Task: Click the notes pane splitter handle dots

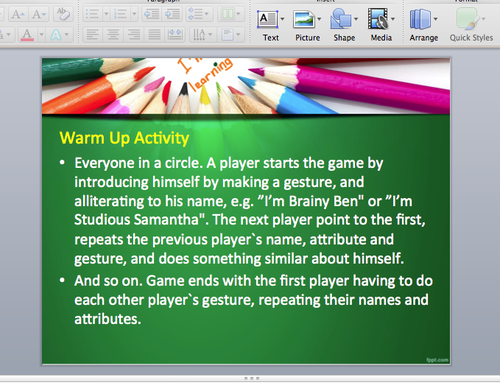Action: click(251, 378)
